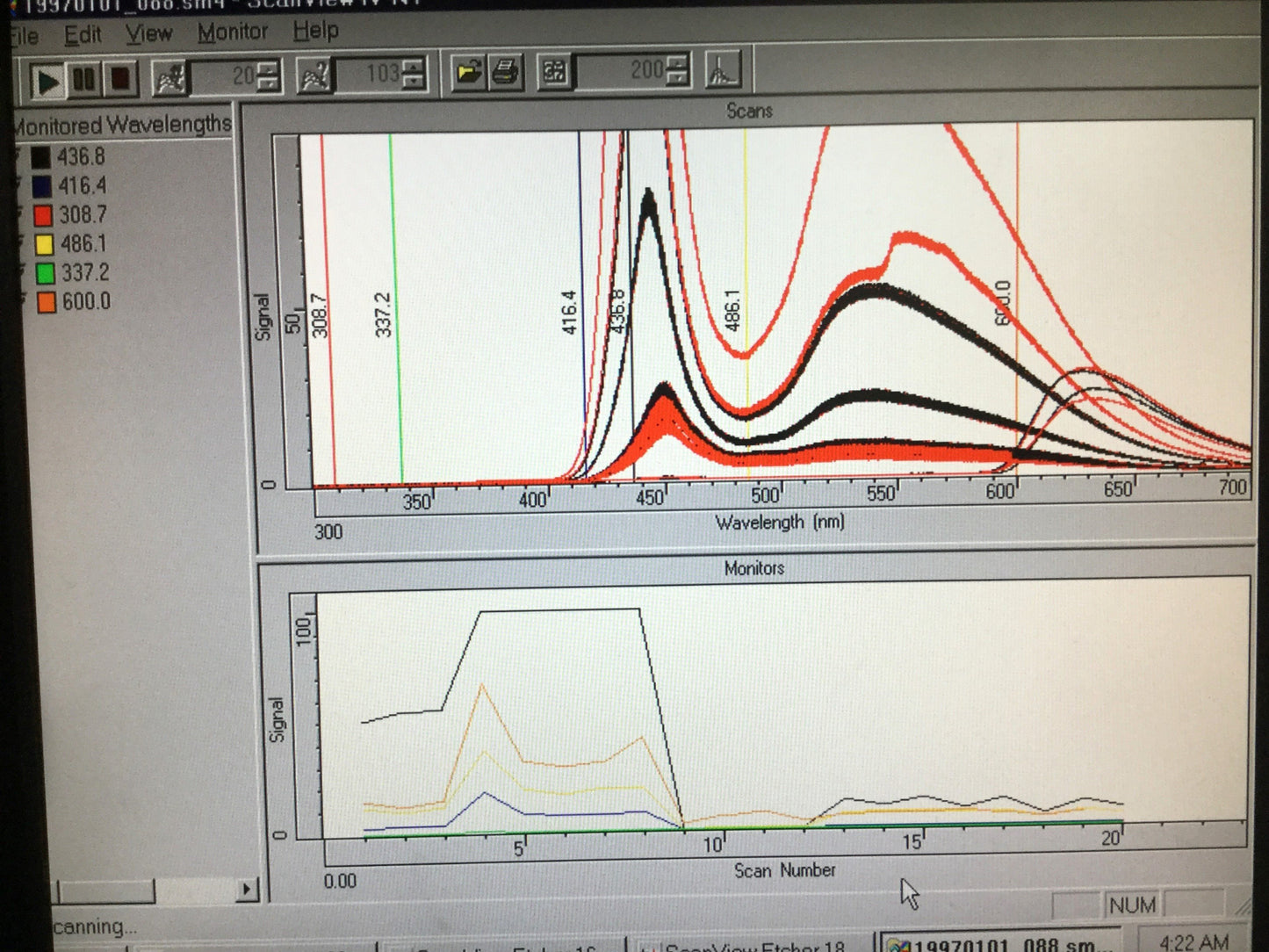Click the 308.7 marker label in Scans plot
This screenshot has height=952, width=1269.
[321, 315]
